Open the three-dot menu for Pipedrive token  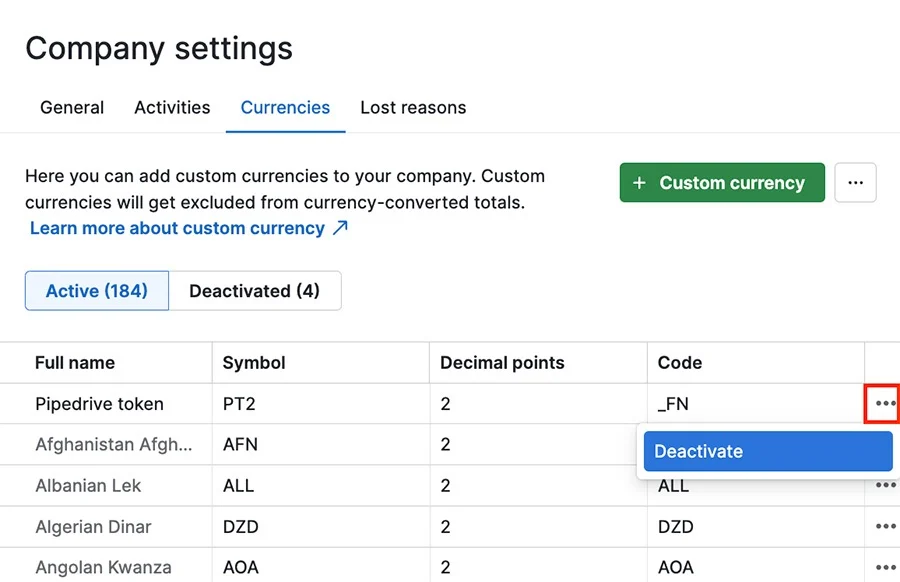coord(886,403)
